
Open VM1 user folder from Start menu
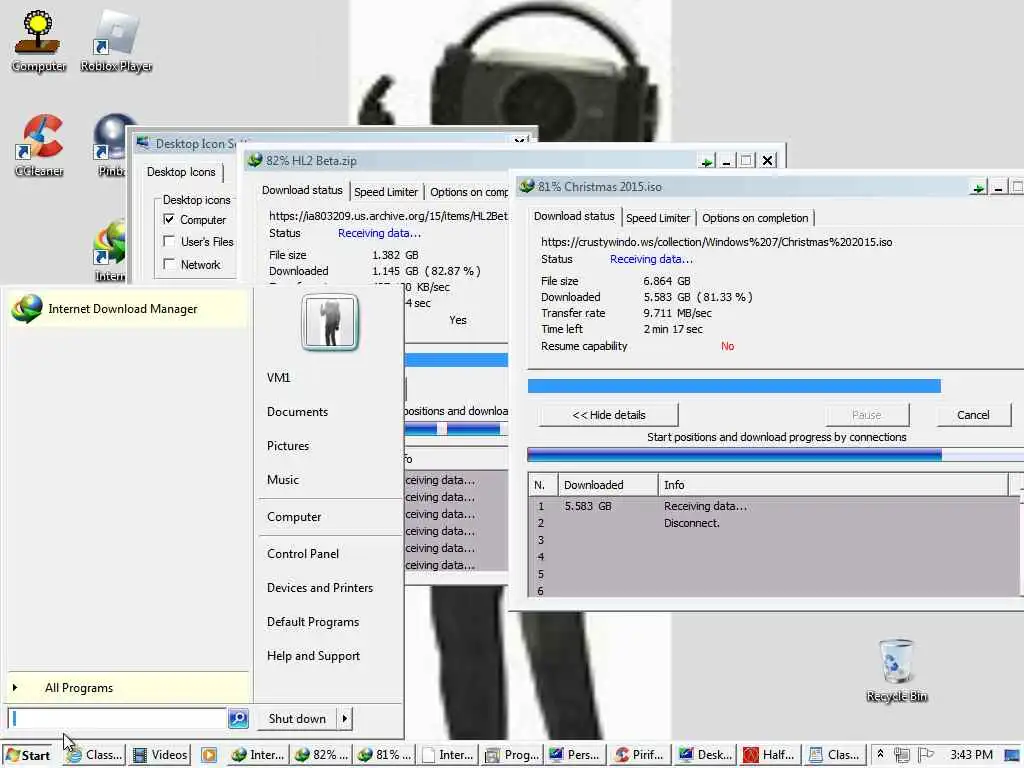click(279, 377)
